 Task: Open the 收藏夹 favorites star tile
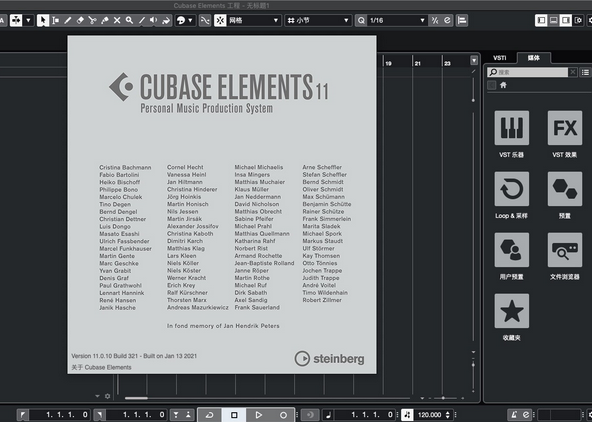[512, 311]
